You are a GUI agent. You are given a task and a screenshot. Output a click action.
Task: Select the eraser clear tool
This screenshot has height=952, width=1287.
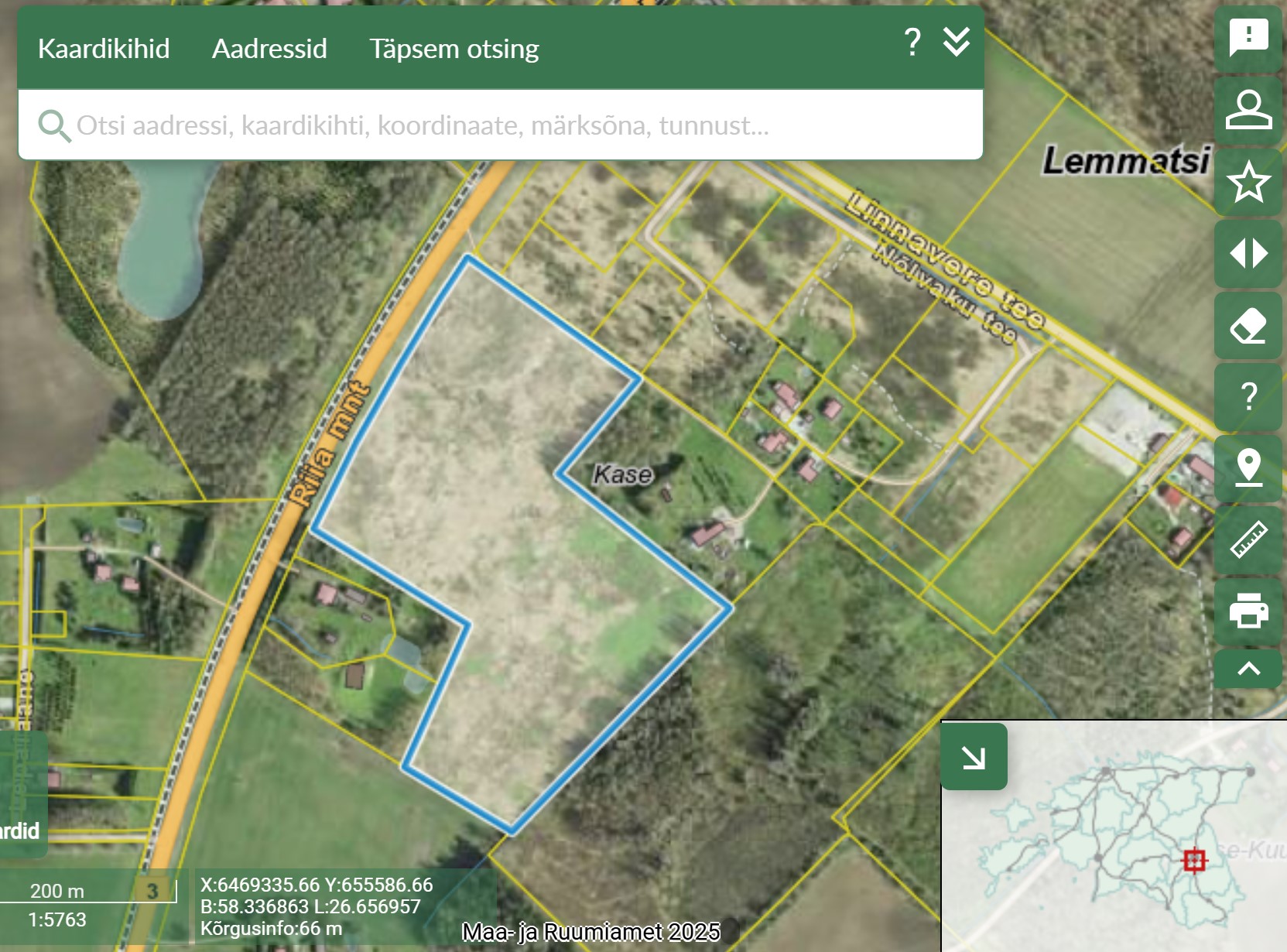(x=1248, y=325)
